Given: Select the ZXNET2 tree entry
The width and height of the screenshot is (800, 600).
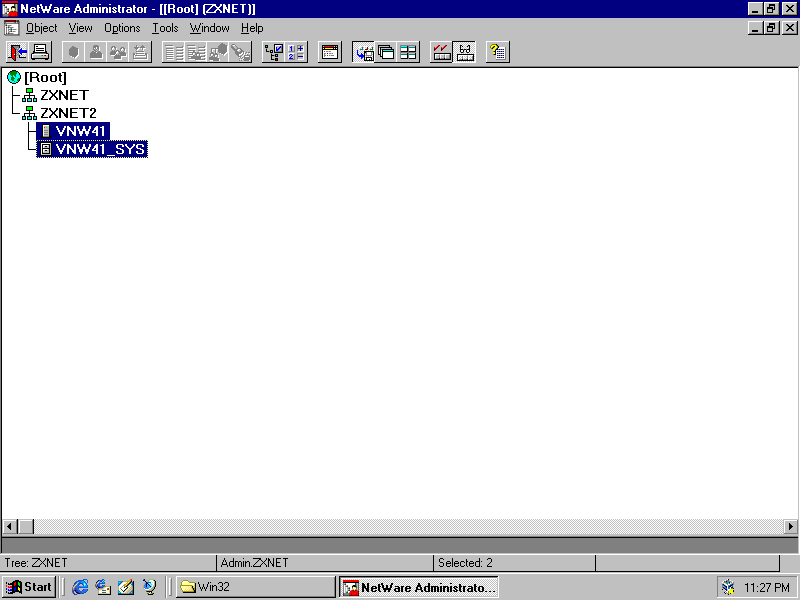Looking at the screenshot, I should coord(68,113).
